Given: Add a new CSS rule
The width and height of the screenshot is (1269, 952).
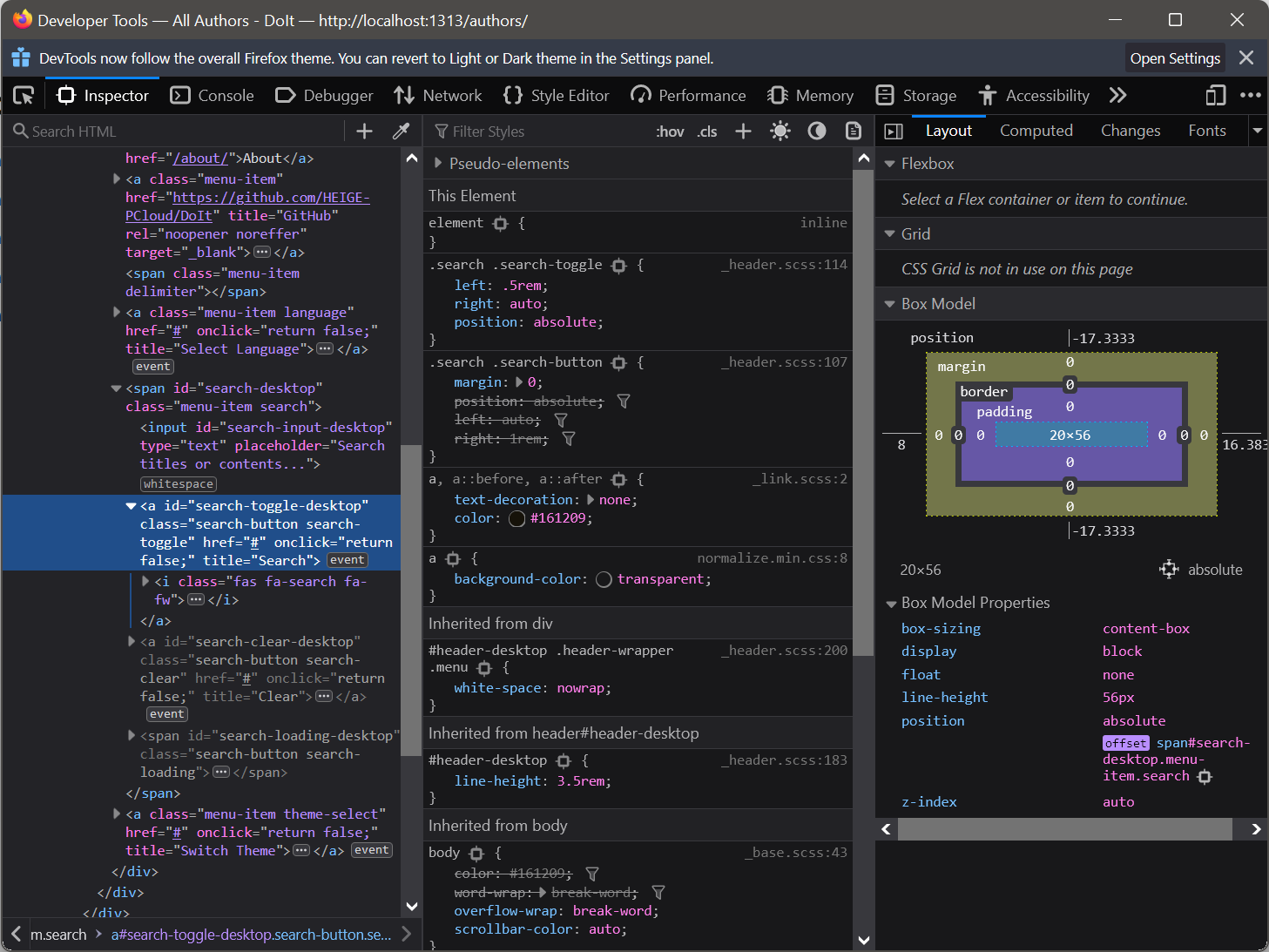Looking at the screenshot, I should tap(743, 132).
